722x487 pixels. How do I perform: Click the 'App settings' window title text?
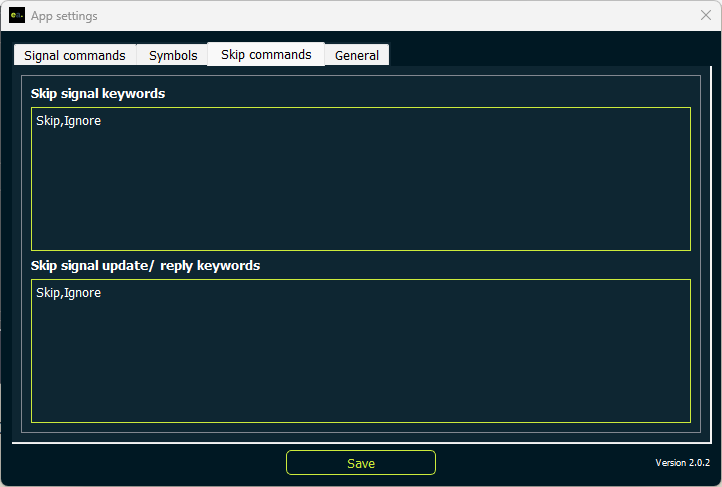point(64,16)
